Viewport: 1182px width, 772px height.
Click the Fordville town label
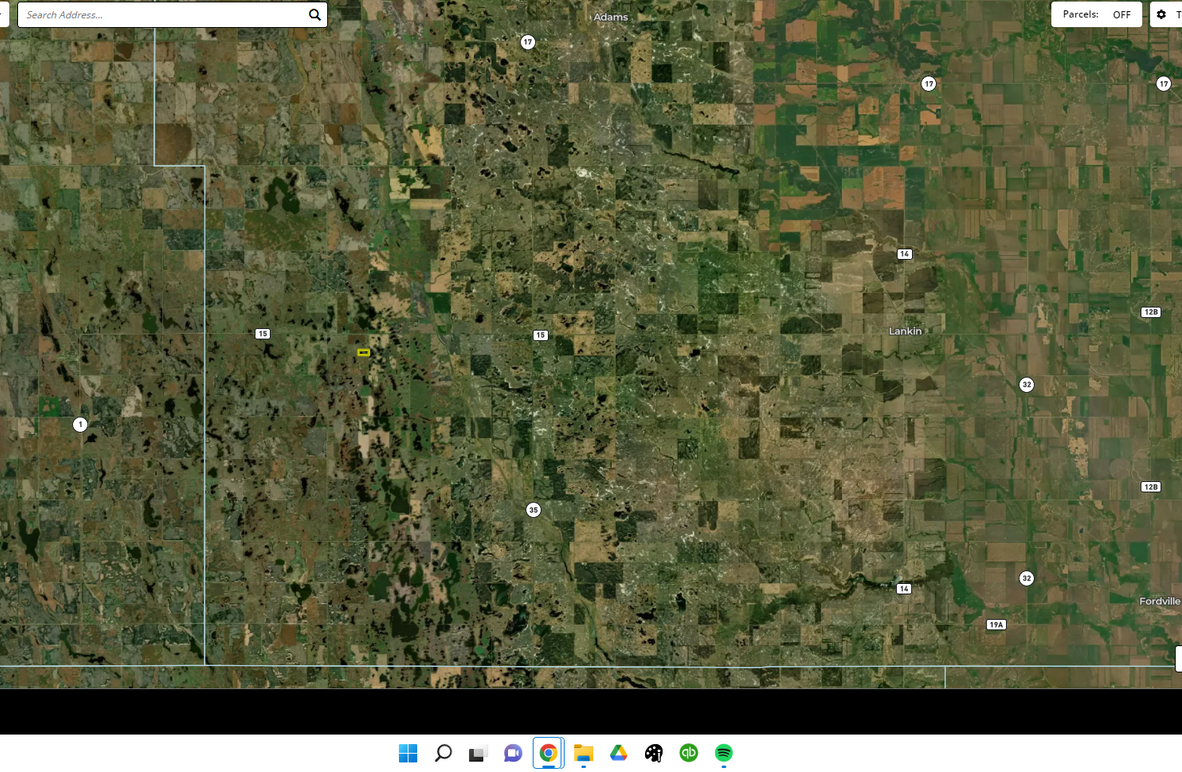click(1159, 601)
